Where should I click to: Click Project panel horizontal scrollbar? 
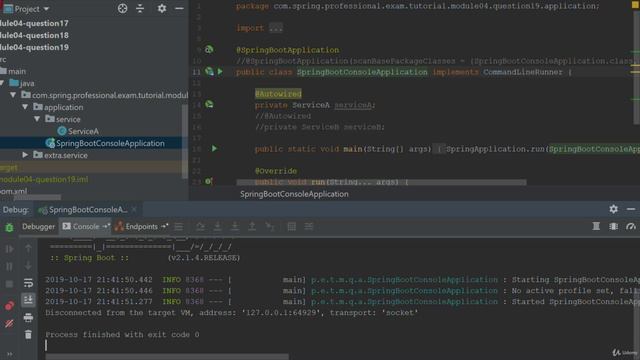(38, 198)
